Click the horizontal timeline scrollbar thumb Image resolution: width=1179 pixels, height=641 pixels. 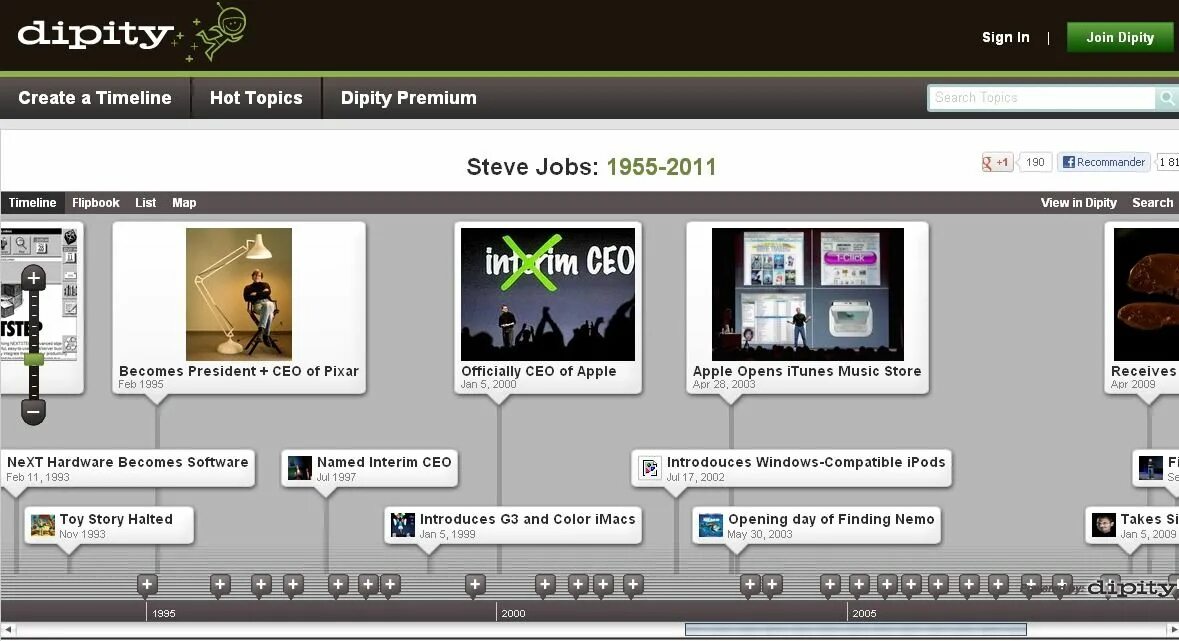tap(856, 629)
